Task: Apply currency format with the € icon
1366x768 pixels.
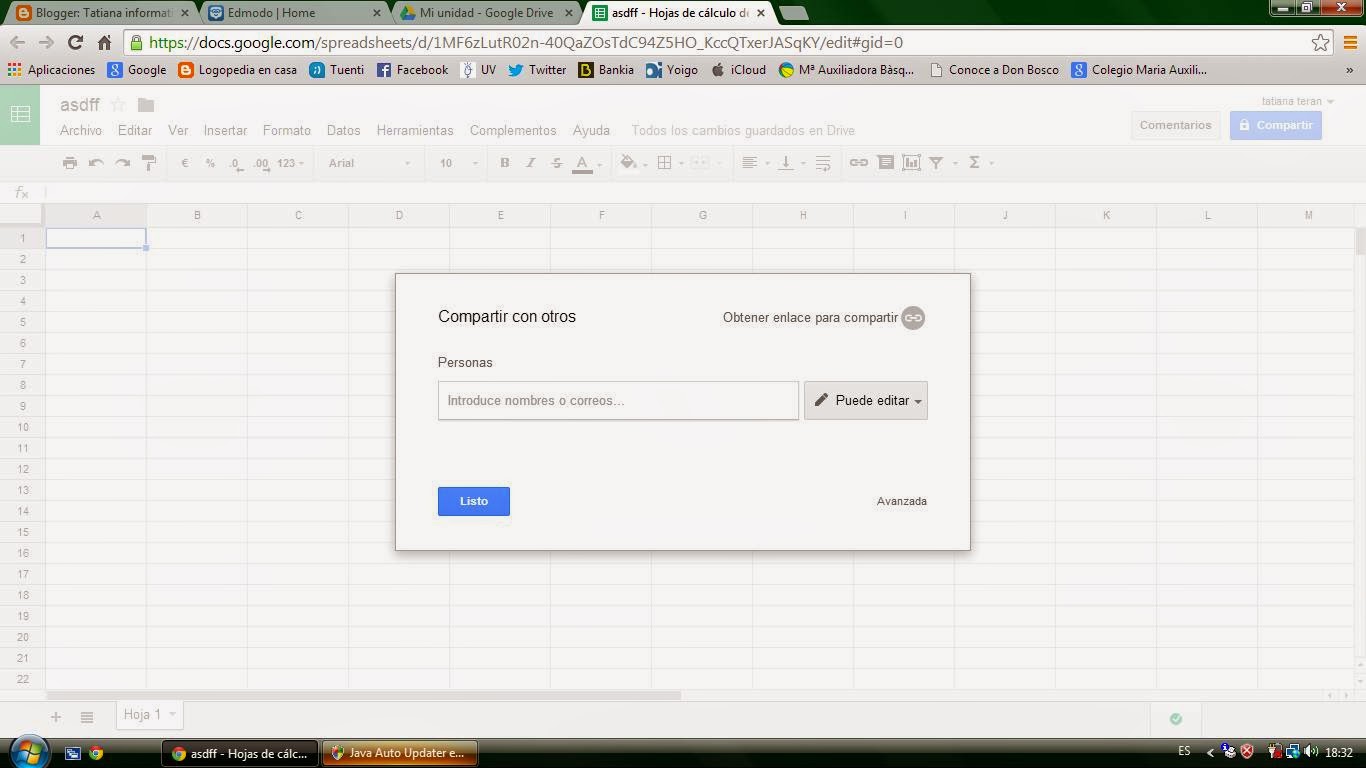Action: click(x=184, y=162)
